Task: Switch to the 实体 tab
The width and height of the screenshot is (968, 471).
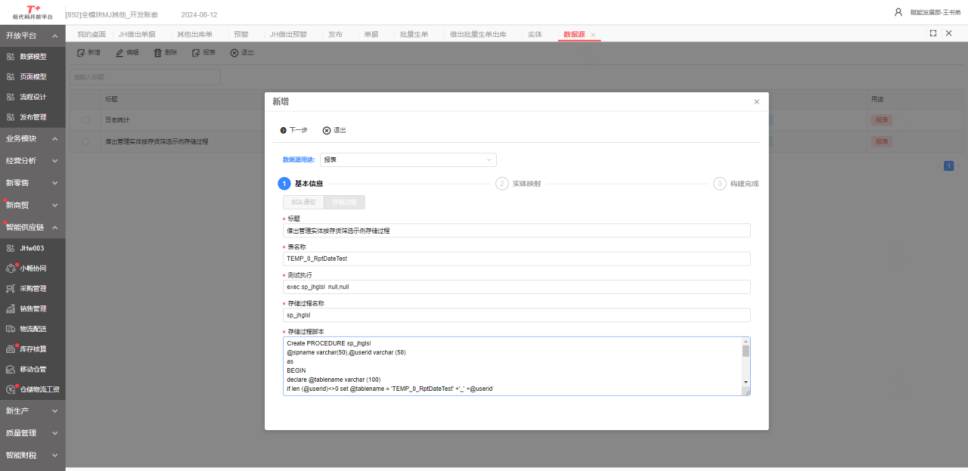Action: (535, 34)
